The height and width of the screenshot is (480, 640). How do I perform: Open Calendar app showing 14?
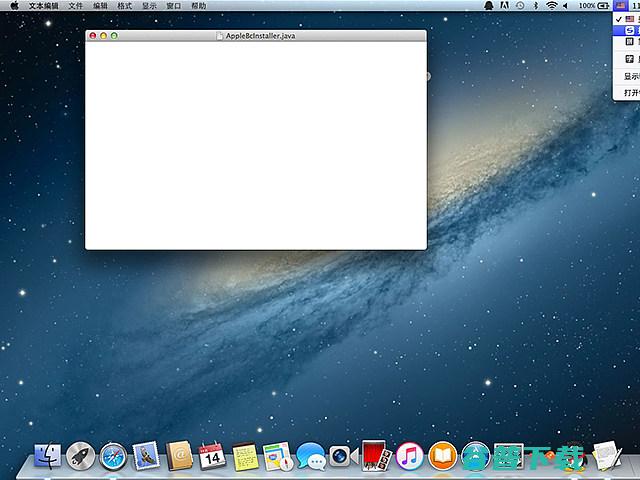tap(211, 457)
